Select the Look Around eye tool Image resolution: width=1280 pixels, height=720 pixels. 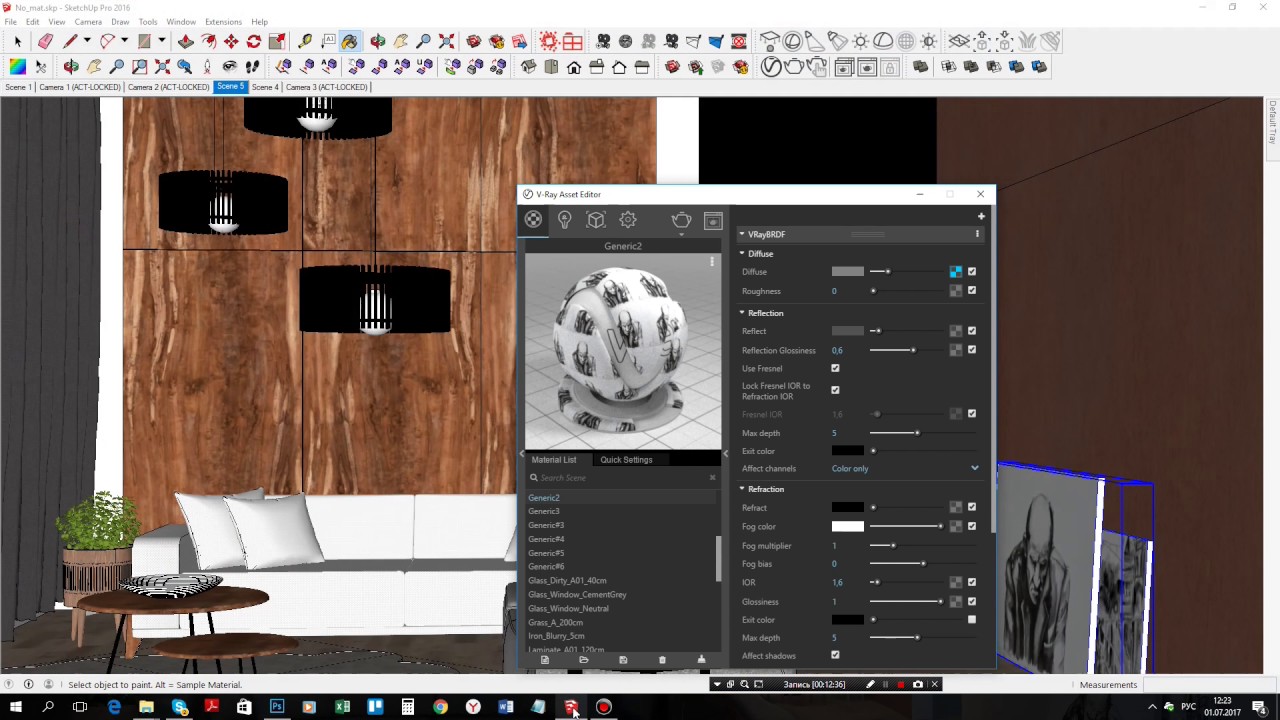click(x=229, y=67)
